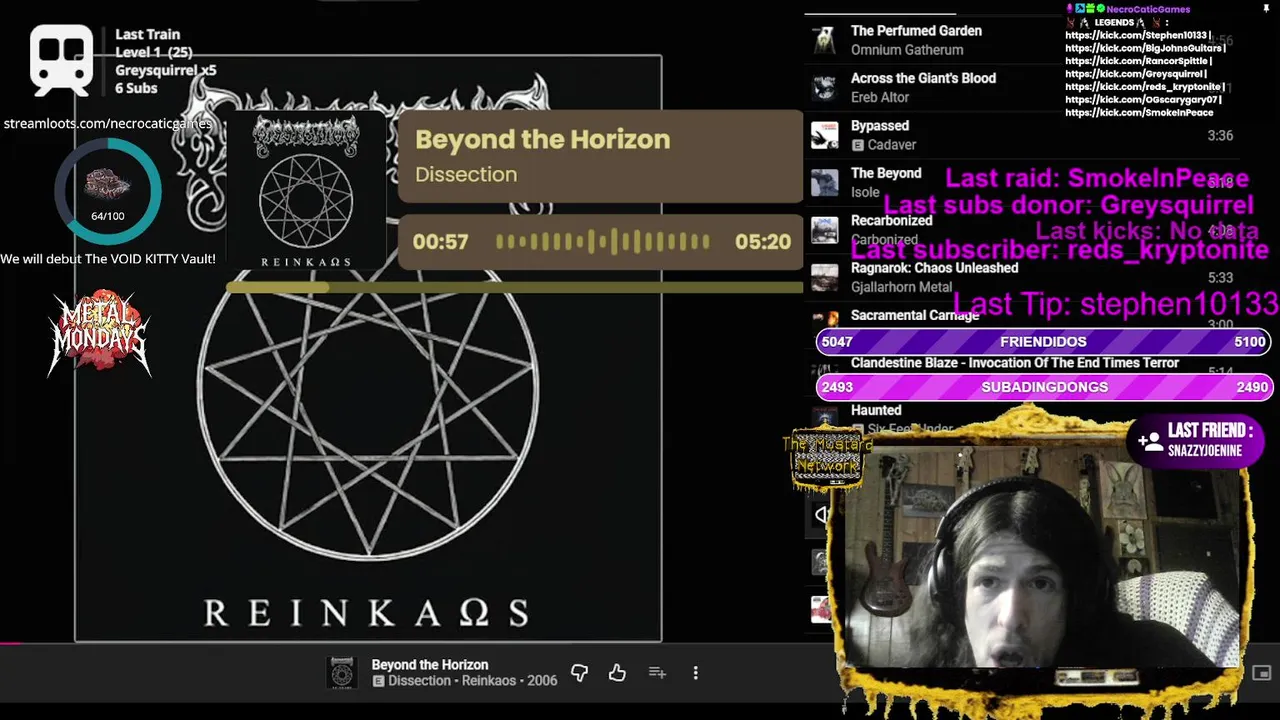
Task: Click the 64/100 circular goal meter
Action: (x=108, y=190)
